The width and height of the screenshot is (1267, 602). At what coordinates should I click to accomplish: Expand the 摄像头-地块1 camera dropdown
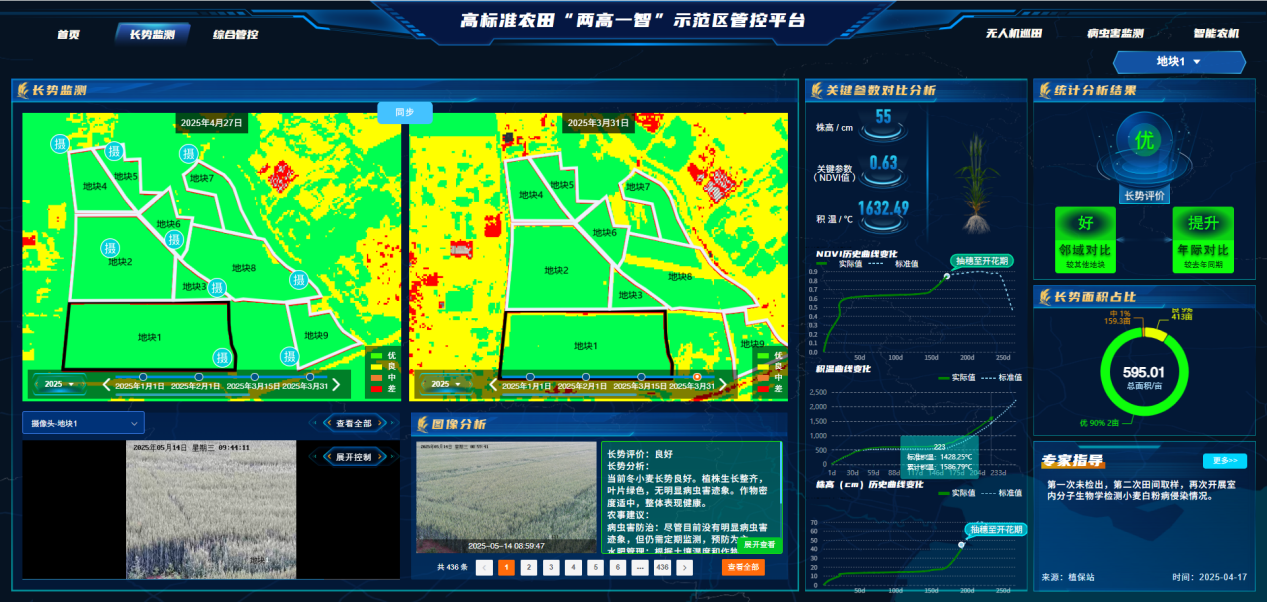click(x=83, y=423)
